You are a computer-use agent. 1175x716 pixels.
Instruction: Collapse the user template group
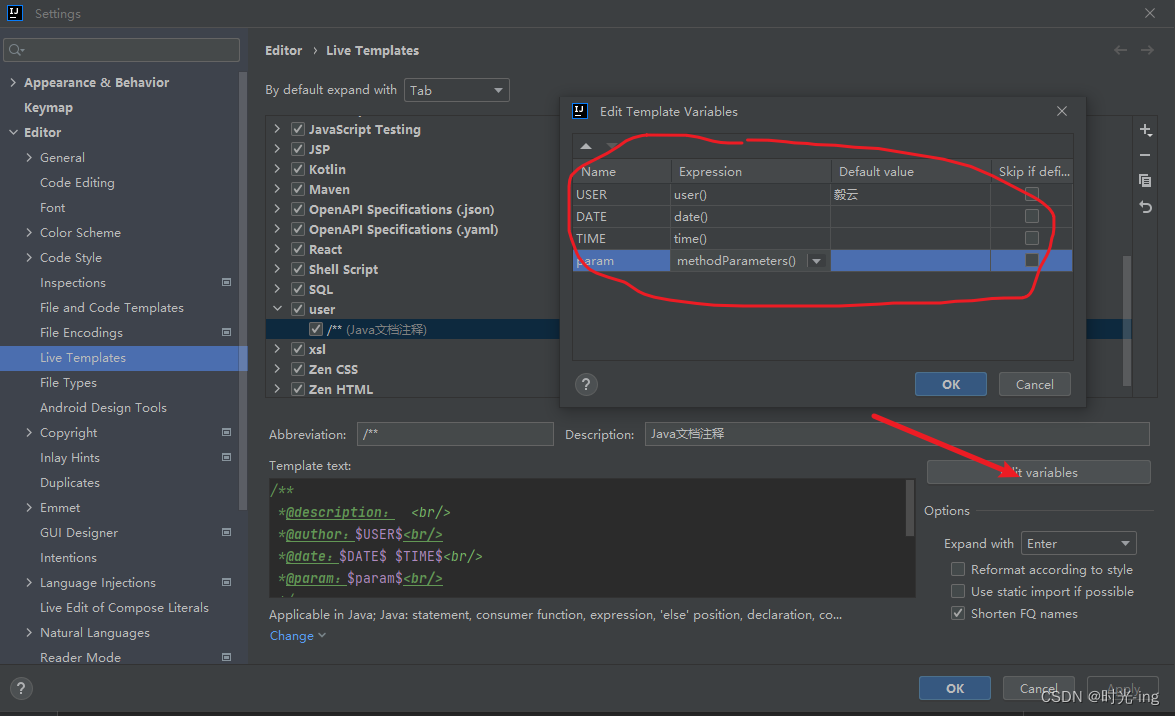(277, 309)
